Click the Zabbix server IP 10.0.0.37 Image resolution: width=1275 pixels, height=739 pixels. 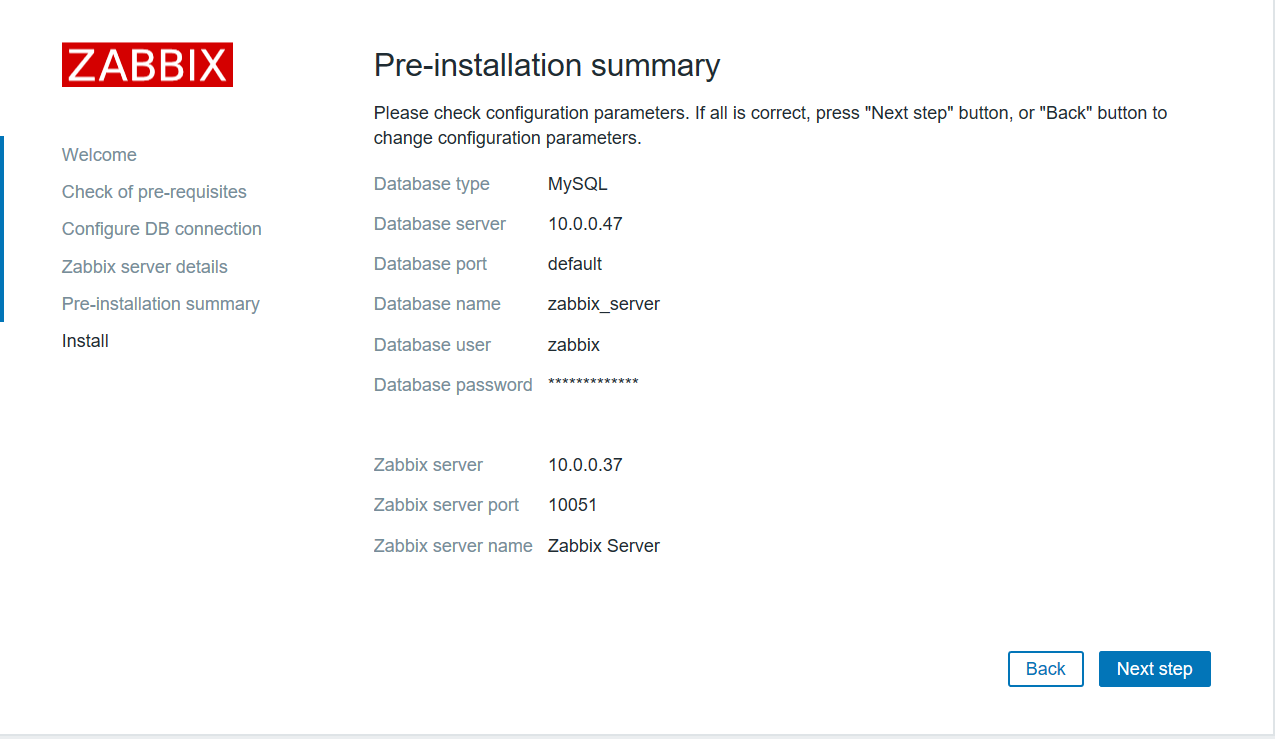pyautogui.click(x=585, y=465)
